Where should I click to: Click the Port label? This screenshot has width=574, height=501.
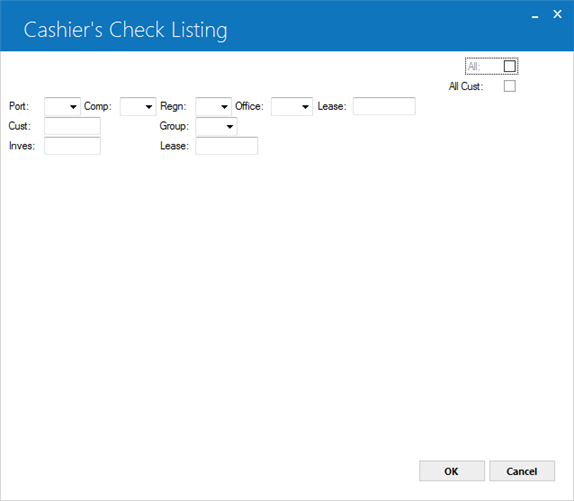click(x=19, y=106)
